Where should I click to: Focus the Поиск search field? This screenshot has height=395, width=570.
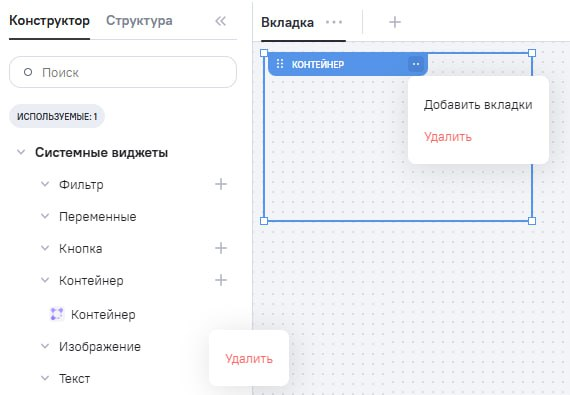(x=123, y=72)
